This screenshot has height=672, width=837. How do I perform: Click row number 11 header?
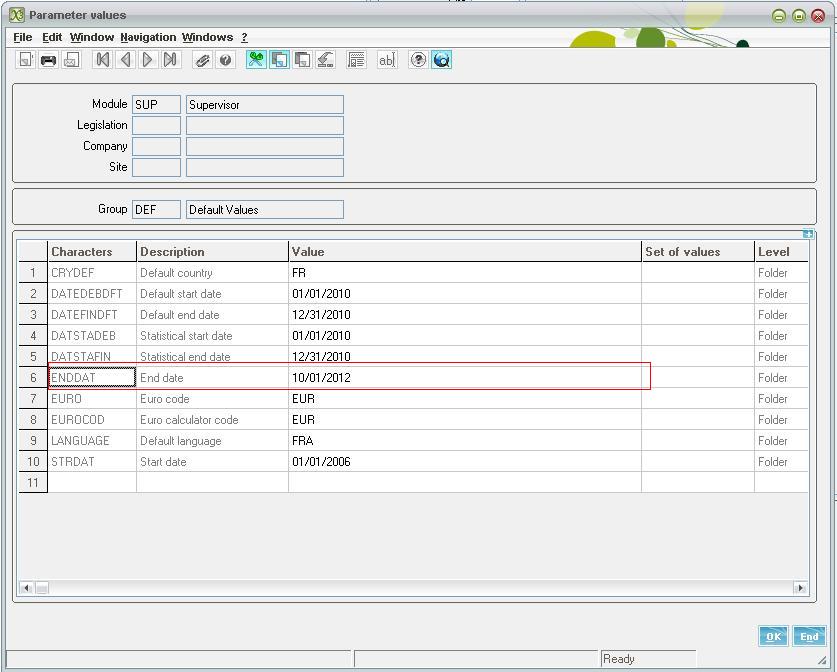pyautogui.click(x=33, y=483)
